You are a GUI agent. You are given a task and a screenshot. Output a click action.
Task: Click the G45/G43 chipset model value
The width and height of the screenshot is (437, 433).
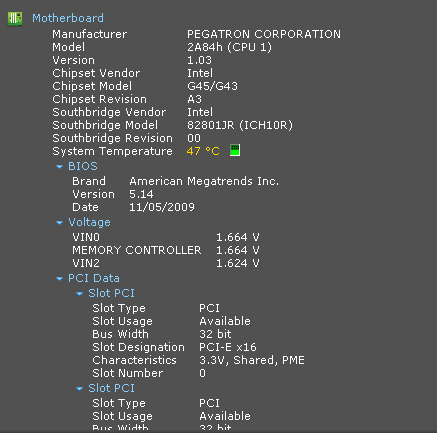[212, 86]
